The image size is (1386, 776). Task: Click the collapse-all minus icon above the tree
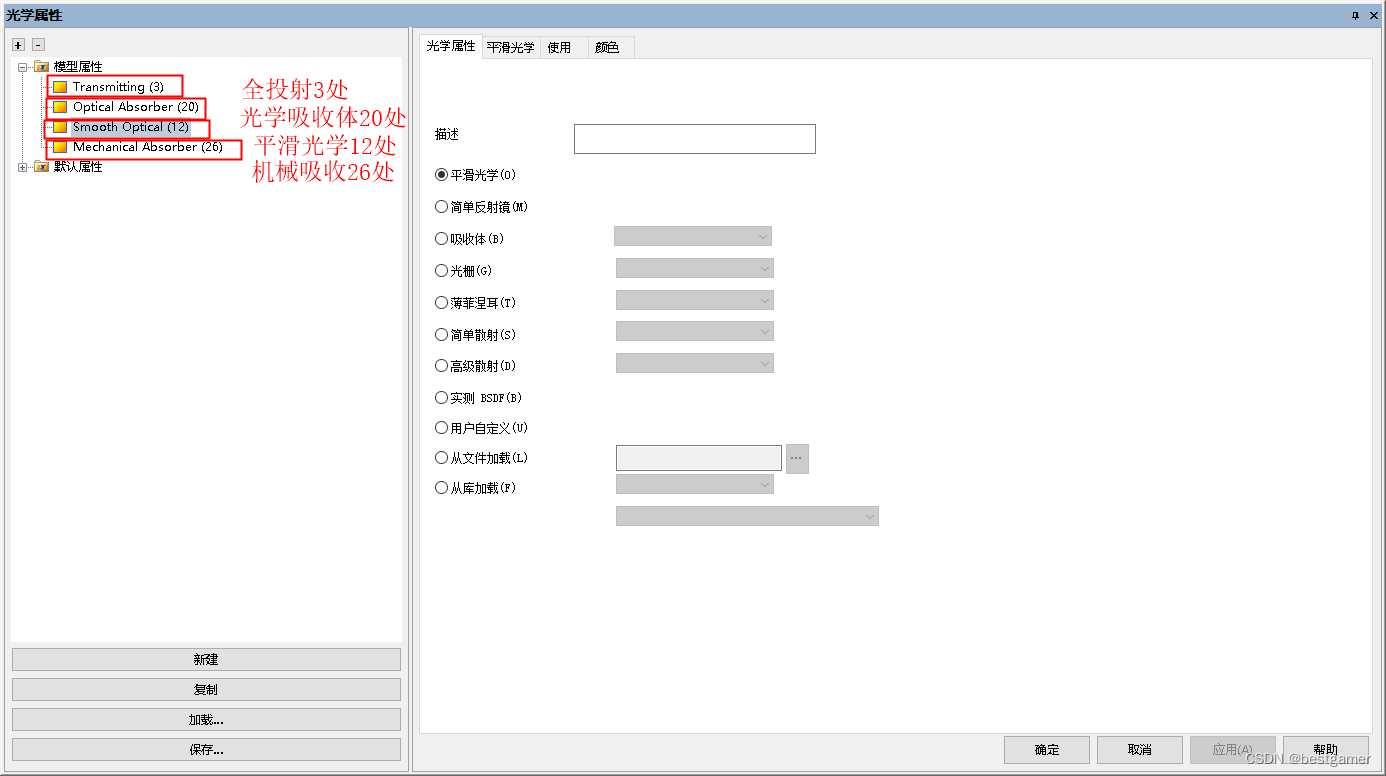pyautogui.click(x=37, y=44)
